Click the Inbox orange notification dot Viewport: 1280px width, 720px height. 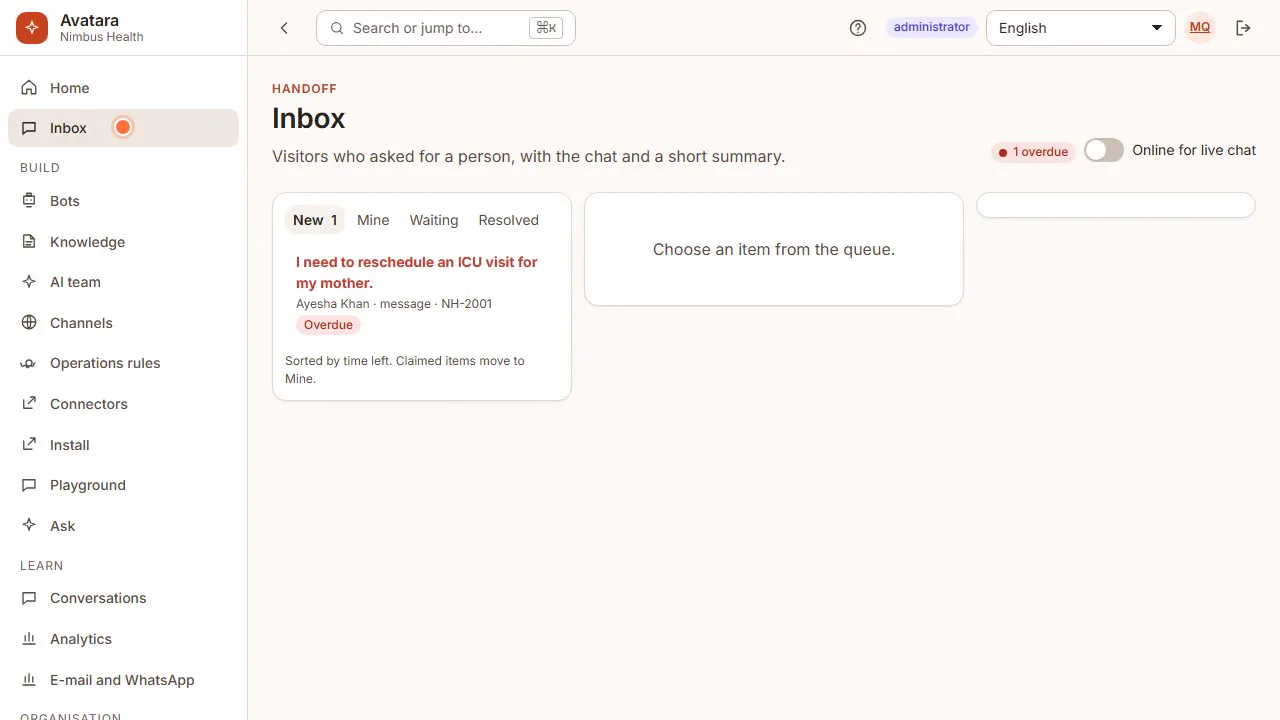click(122, 127)
